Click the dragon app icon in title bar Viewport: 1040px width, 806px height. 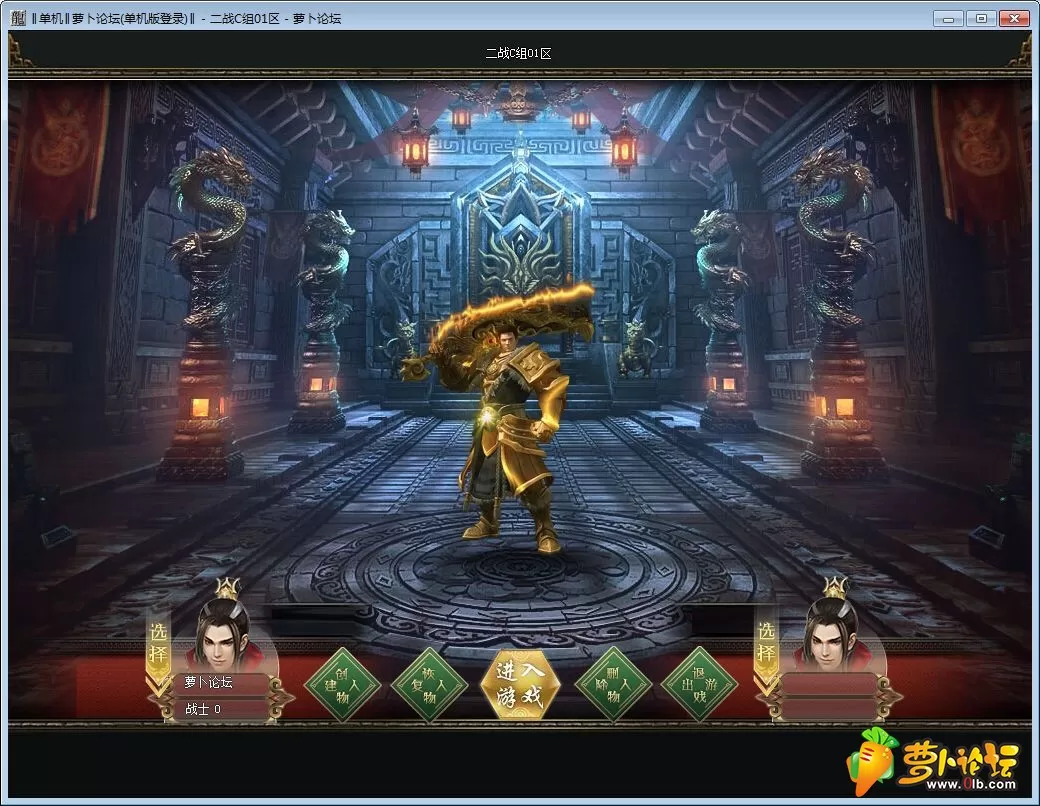(19, 18)
